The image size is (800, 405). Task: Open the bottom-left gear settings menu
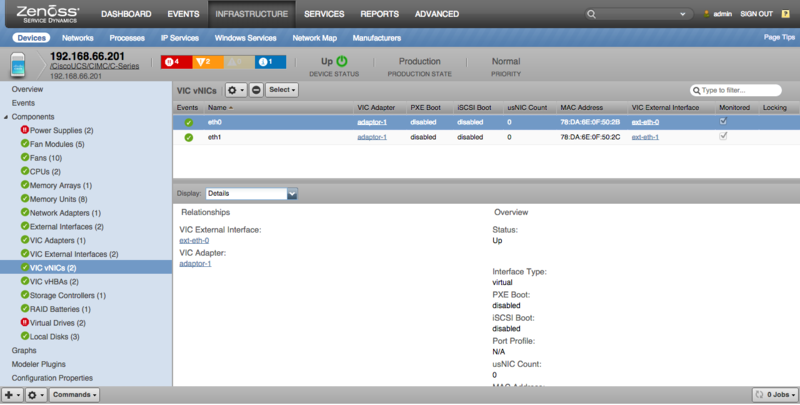(x=36, y=395)
